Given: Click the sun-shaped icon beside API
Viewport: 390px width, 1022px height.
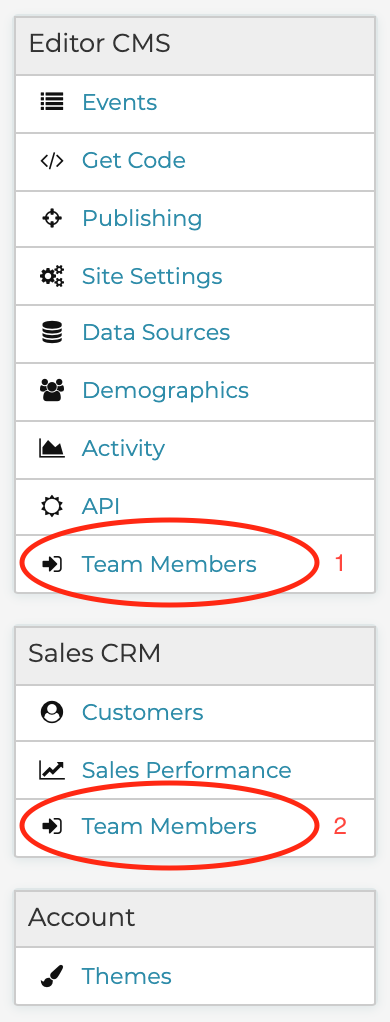Looking at the screenshot, I should tap(52, 506).
